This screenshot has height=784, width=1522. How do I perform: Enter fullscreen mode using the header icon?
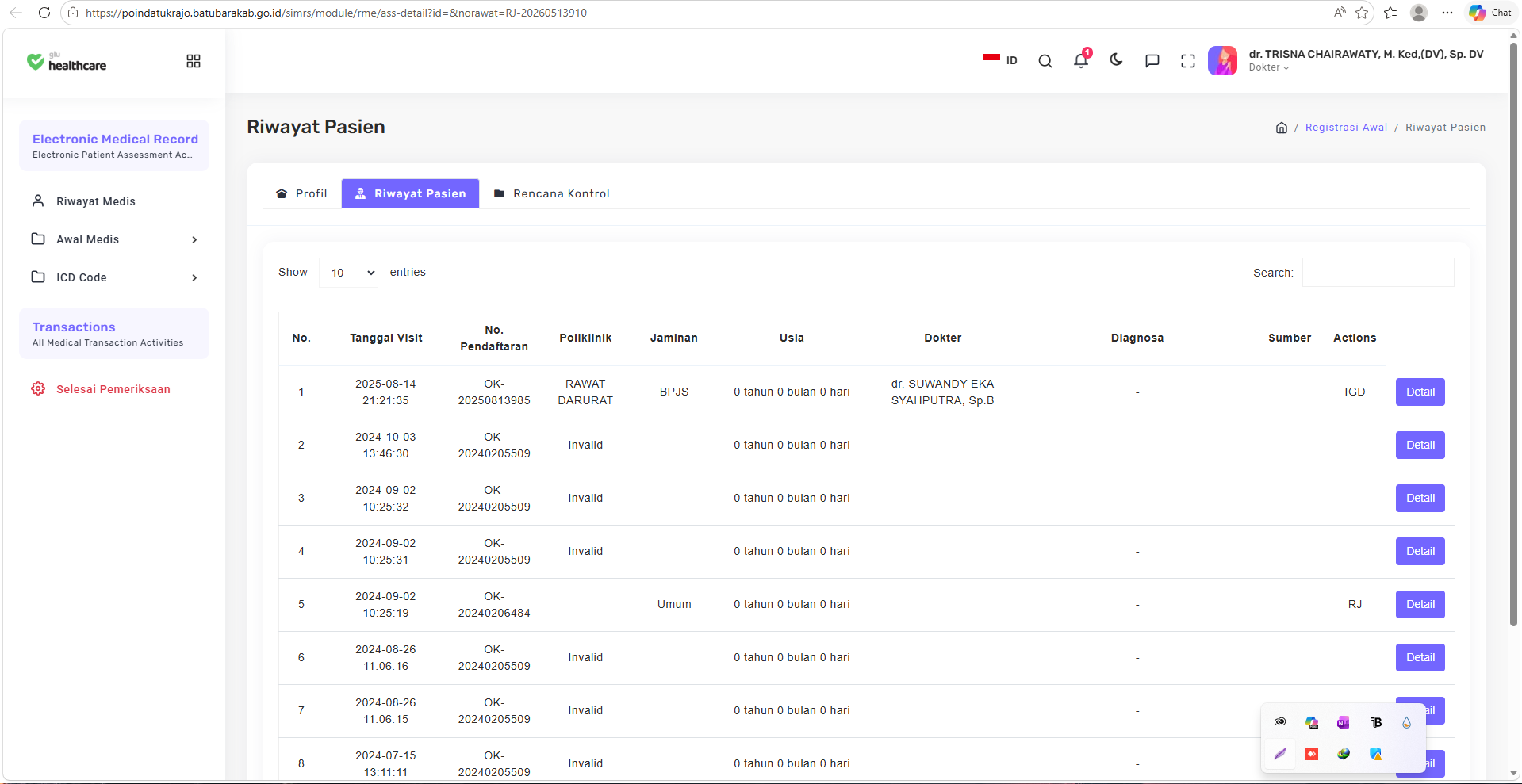pos(1188,61)
